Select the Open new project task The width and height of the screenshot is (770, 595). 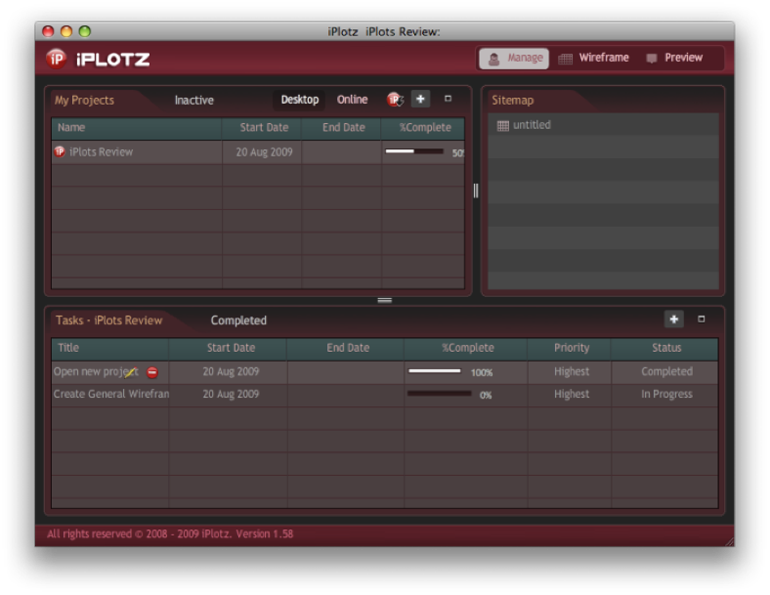[385, 372]
